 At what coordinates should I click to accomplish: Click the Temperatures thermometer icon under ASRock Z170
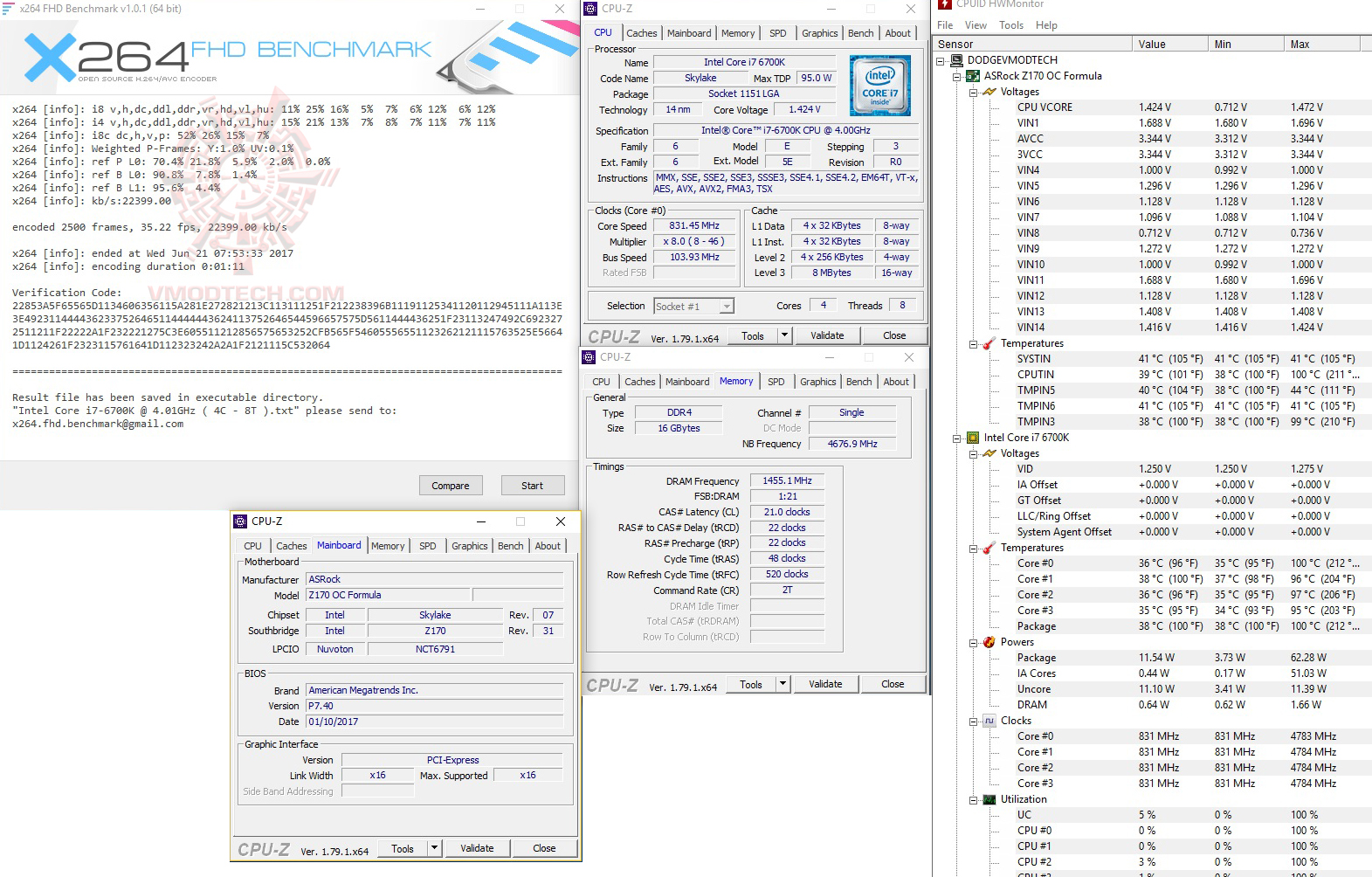(x=989, y=343)
